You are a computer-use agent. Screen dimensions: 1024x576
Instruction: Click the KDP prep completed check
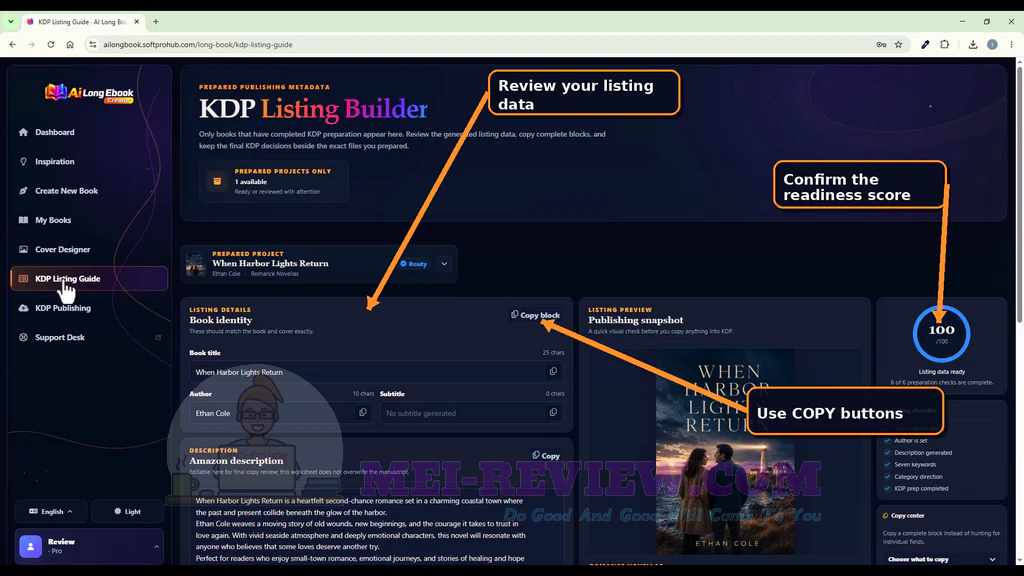[x=916, y=488]
